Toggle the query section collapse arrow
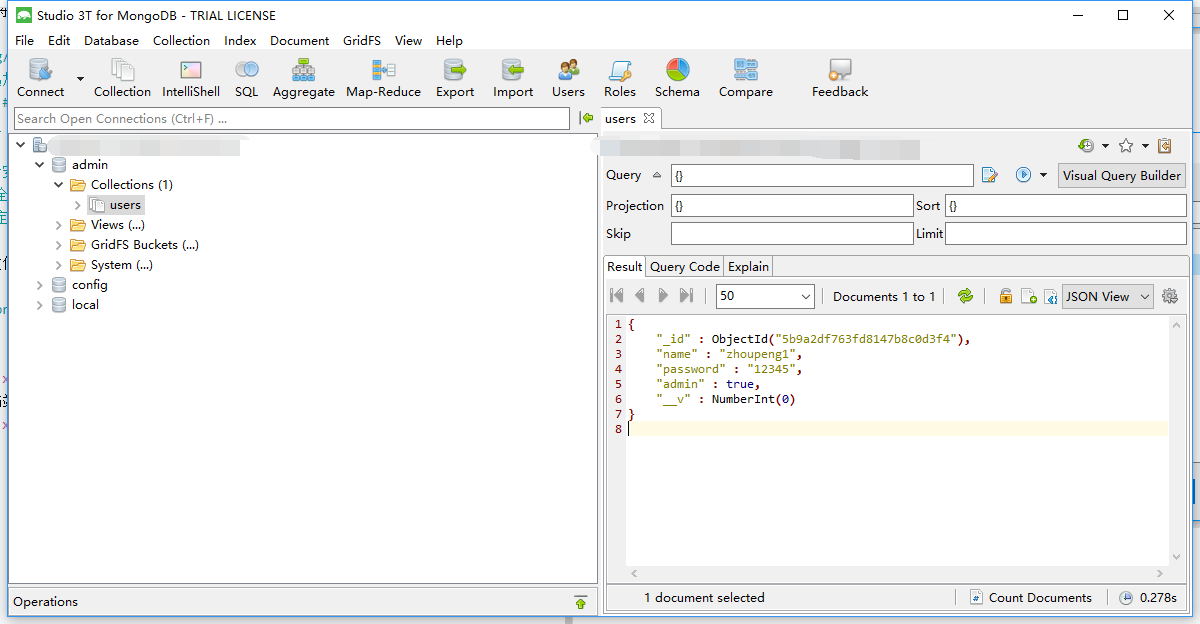The height and width of the screenshot is (624, 1200). (657, 175)
